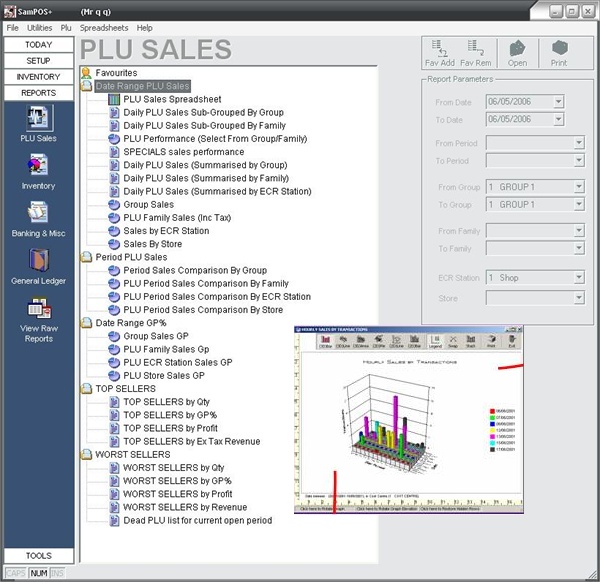This screenshot has width=600, height=582.
Task: Open the Utilities menu
Action: coord(39,28)
